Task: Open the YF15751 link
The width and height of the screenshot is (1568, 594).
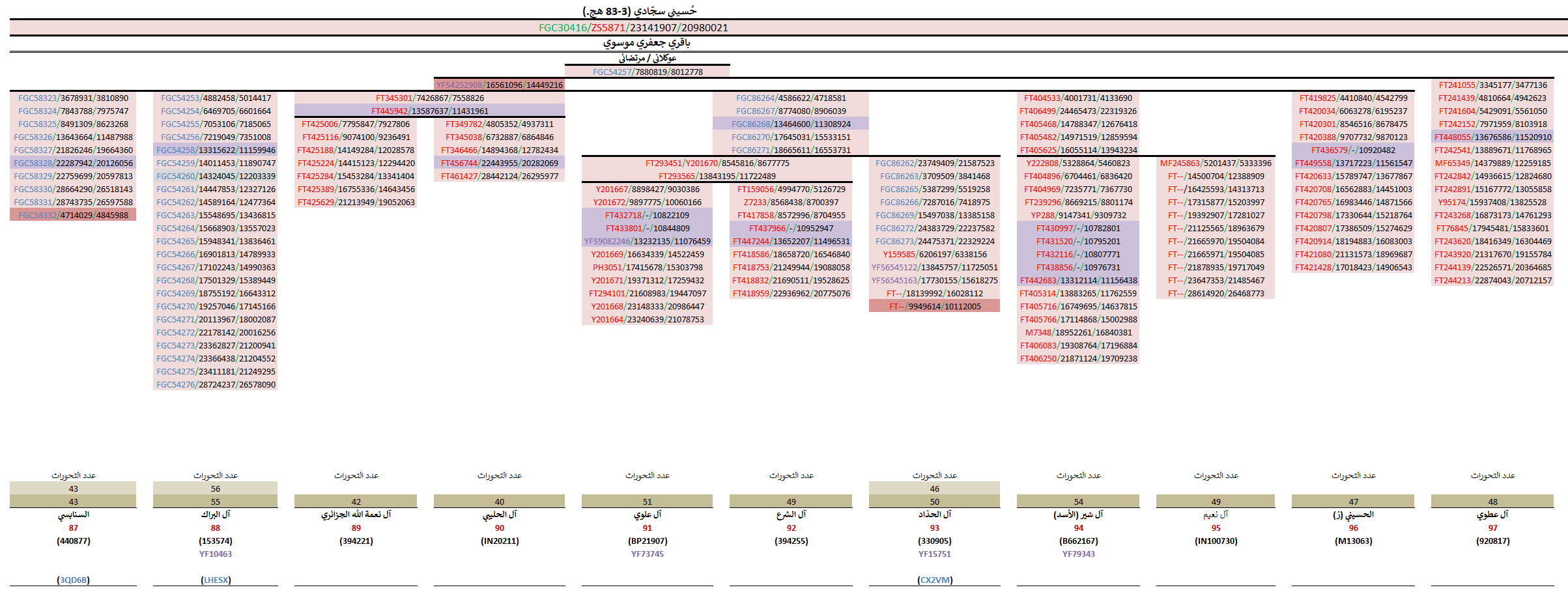Action: [934, 554]
